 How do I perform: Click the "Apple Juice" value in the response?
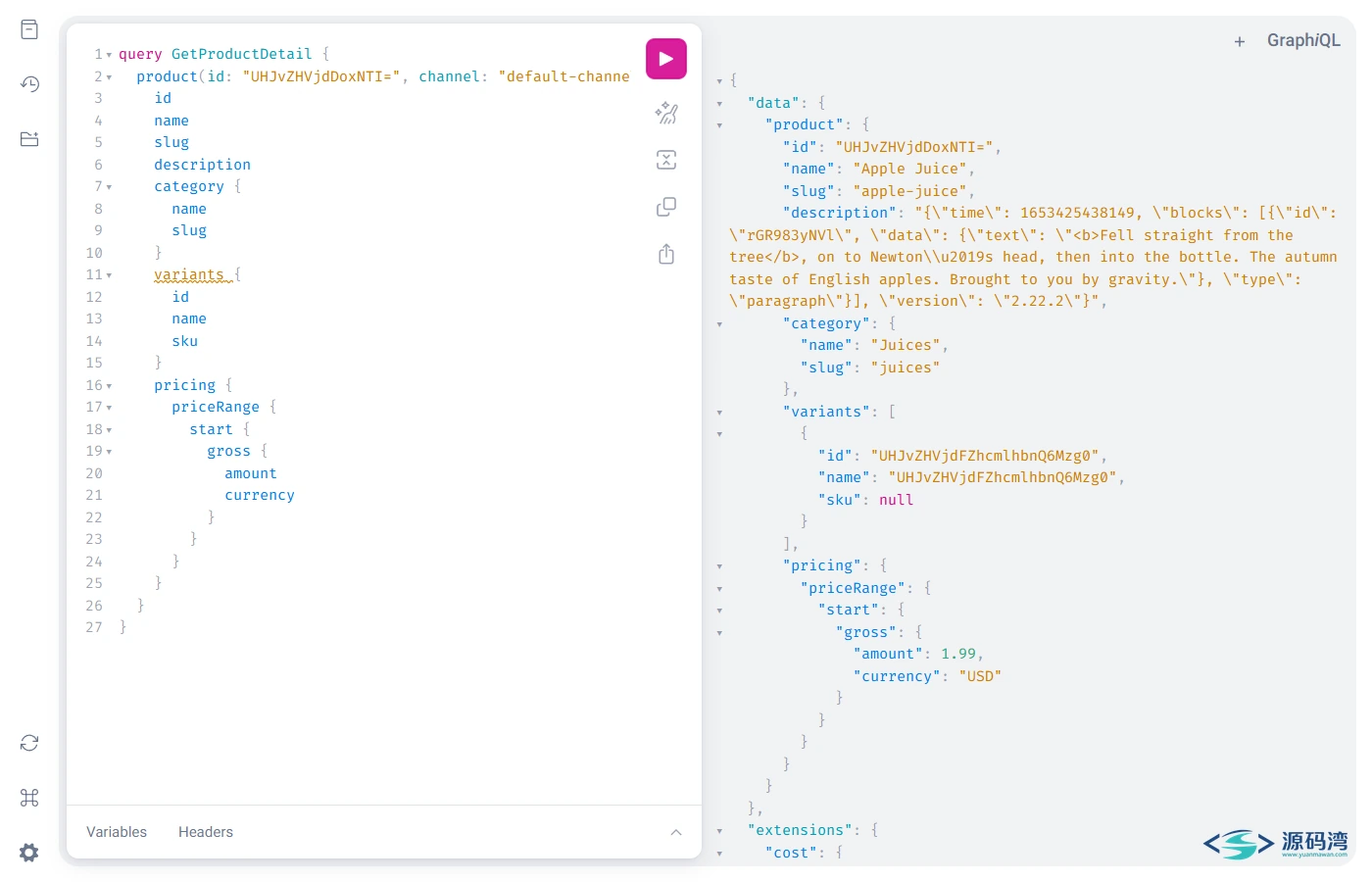tap(909, 169)
